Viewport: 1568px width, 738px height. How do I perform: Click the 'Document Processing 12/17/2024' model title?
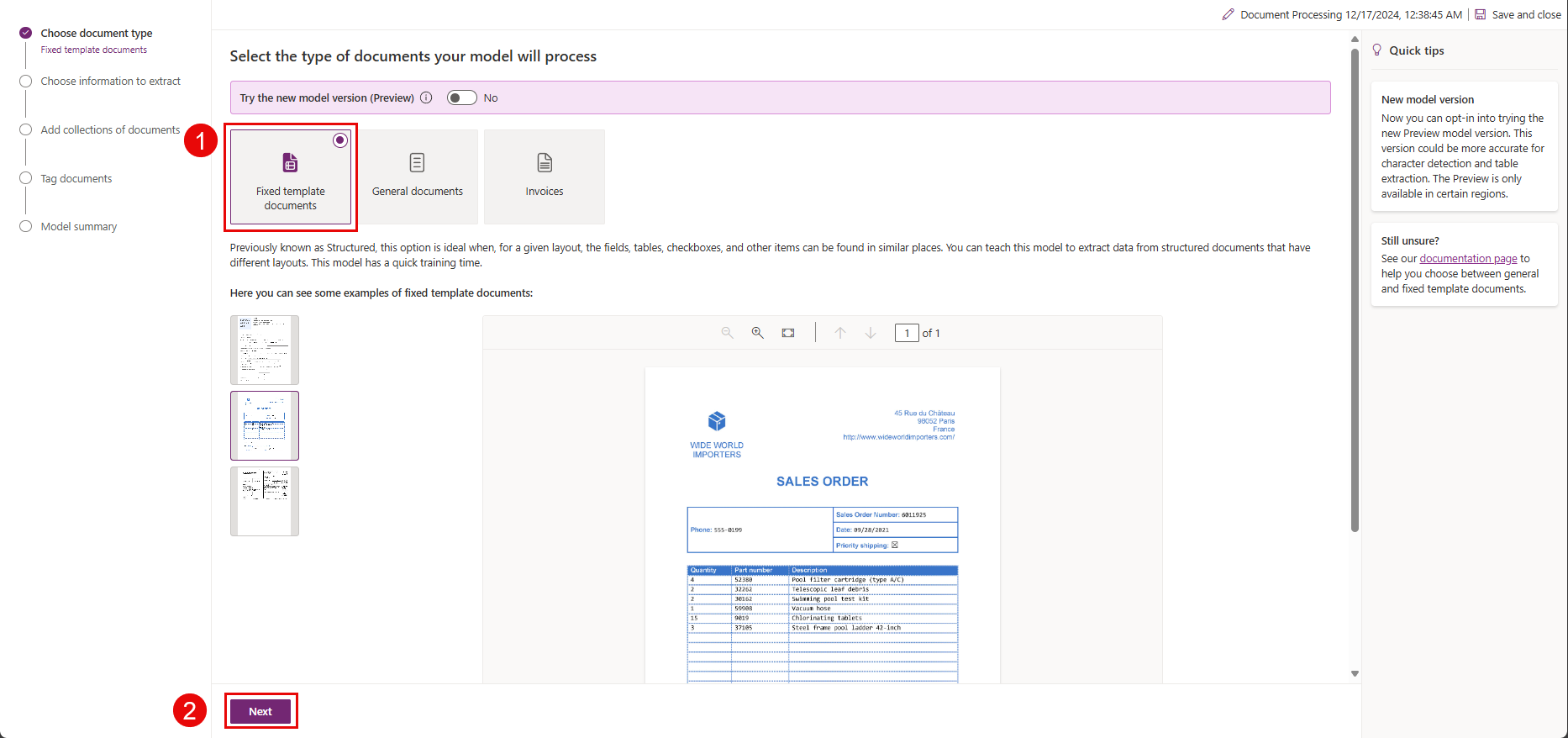tap(1351, 14)
